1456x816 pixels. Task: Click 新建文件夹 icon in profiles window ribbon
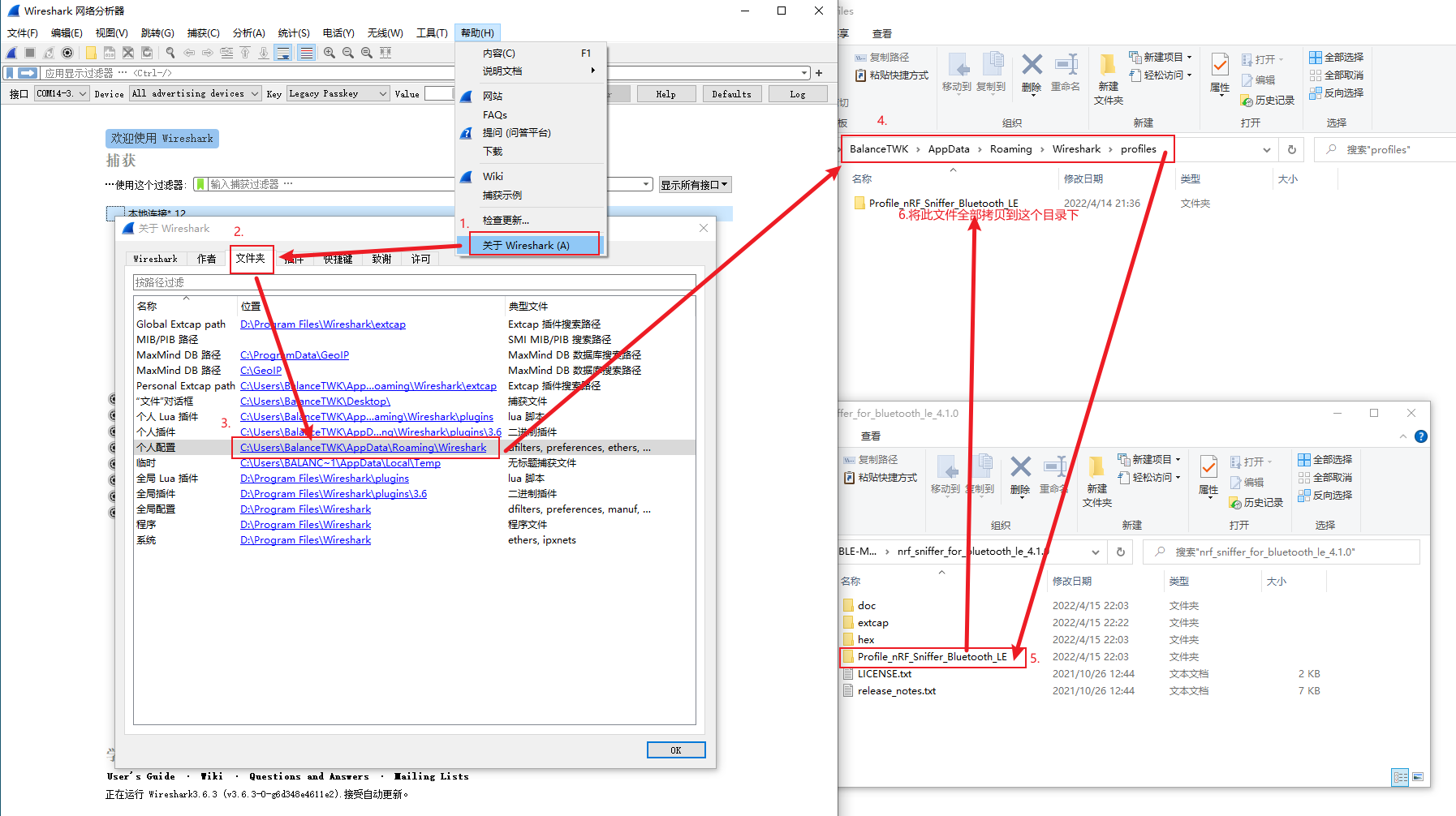coord(1108,79)
